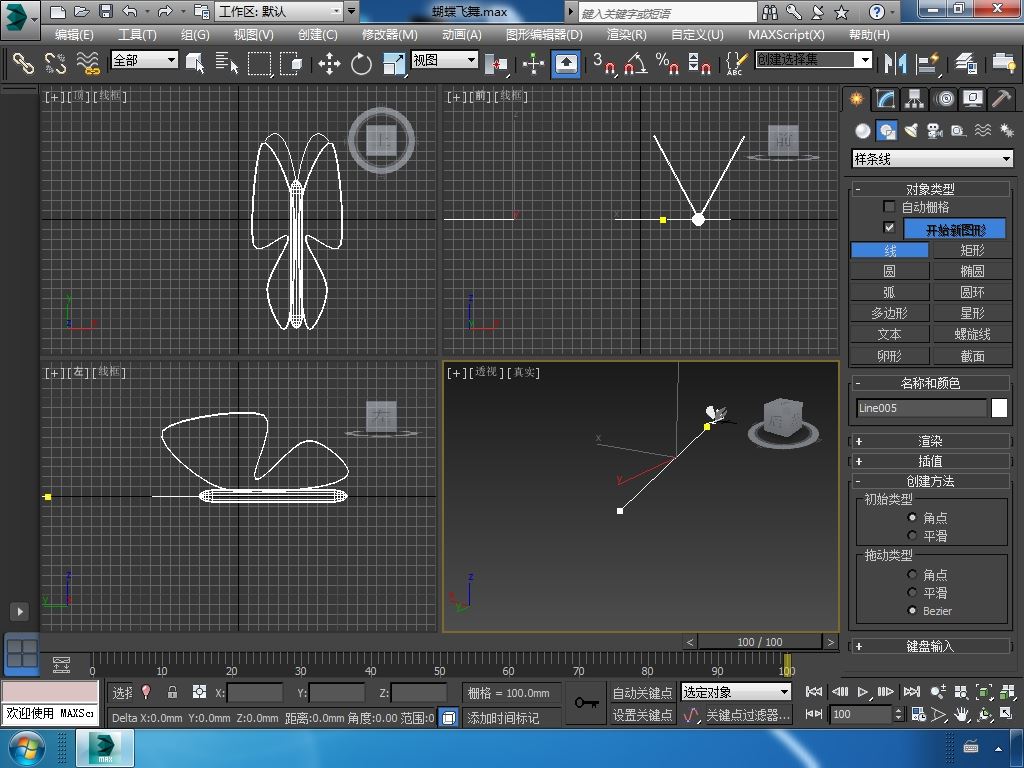
Task: Select 角点 under 拖动类型
Action: tap(912, 575)
